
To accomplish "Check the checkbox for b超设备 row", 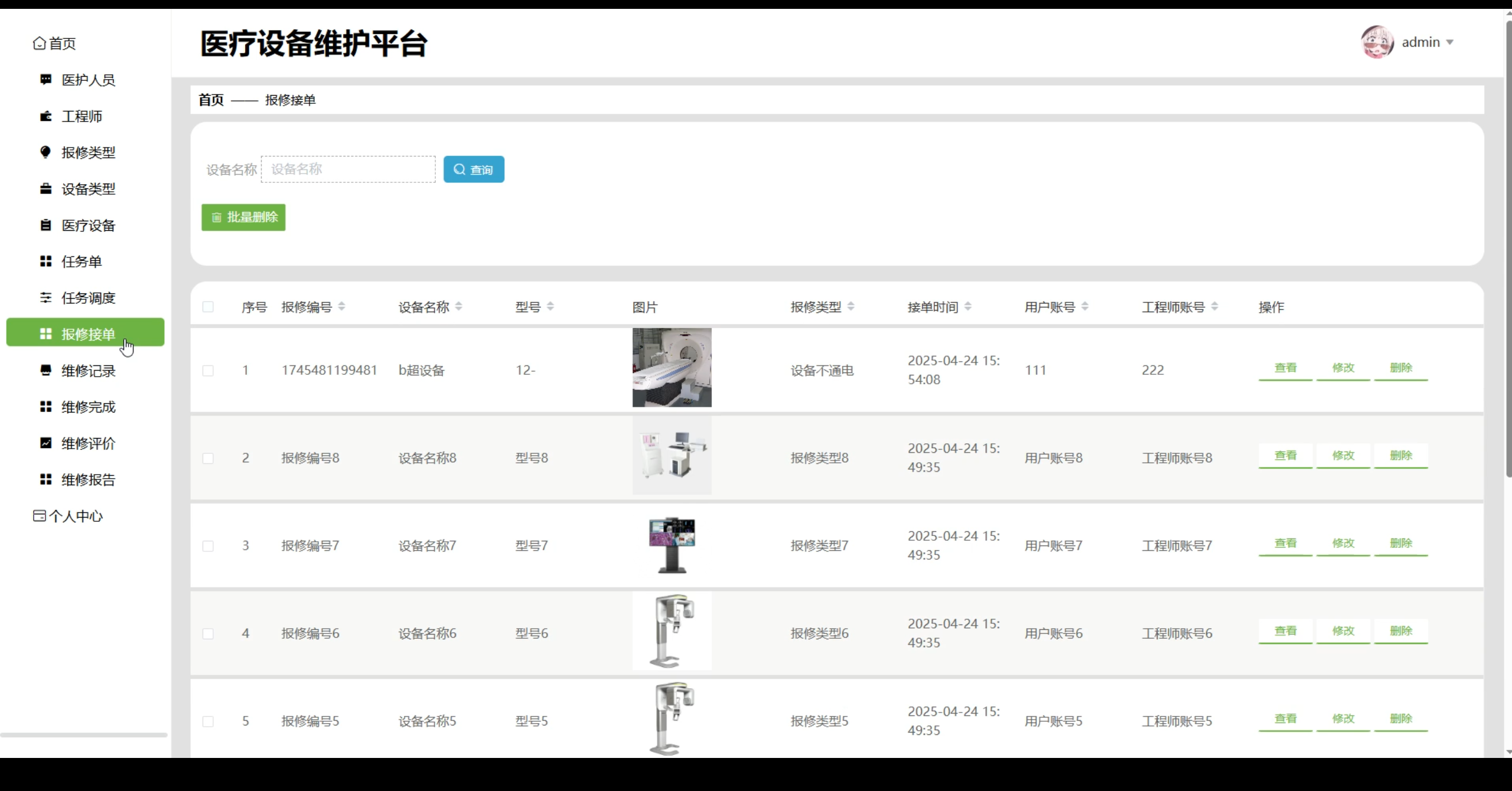I will point(208,370).
